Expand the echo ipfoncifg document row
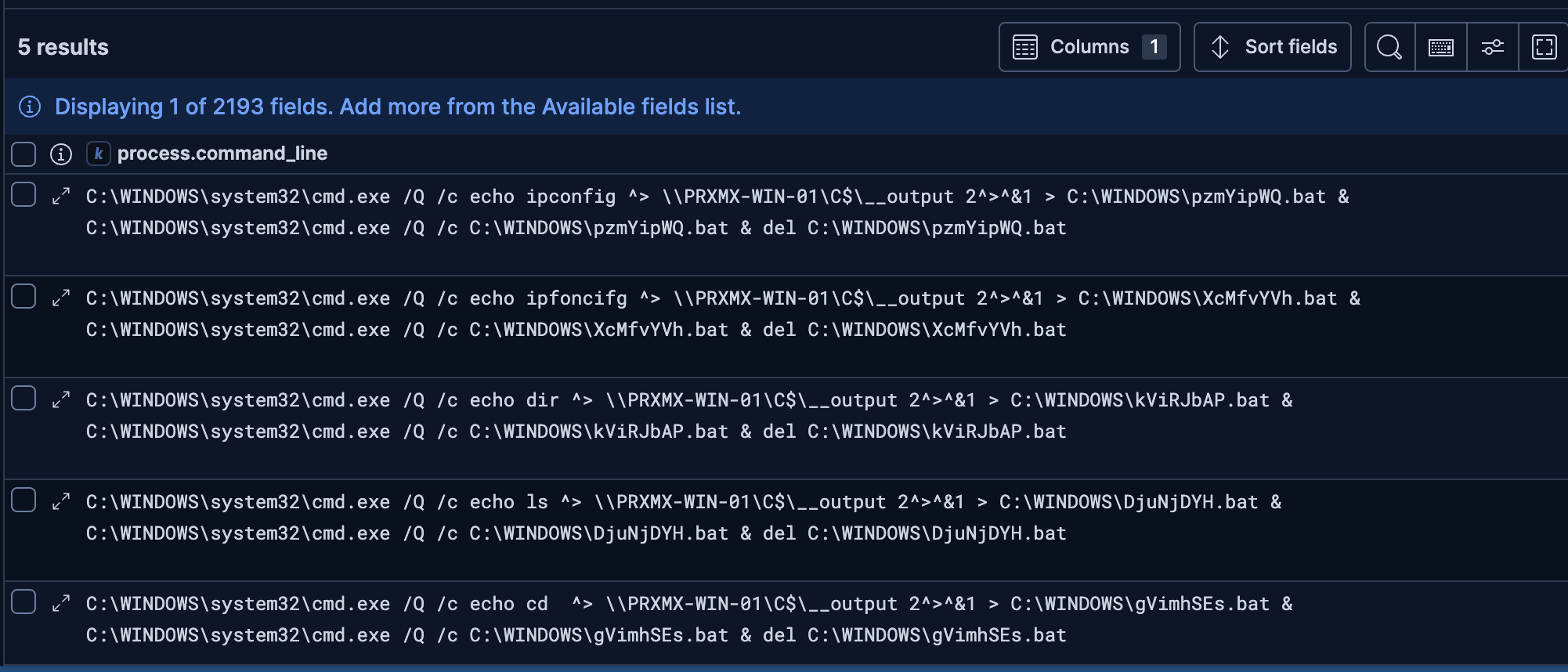Screen dimensions: 1568x672 click(61, 298)
